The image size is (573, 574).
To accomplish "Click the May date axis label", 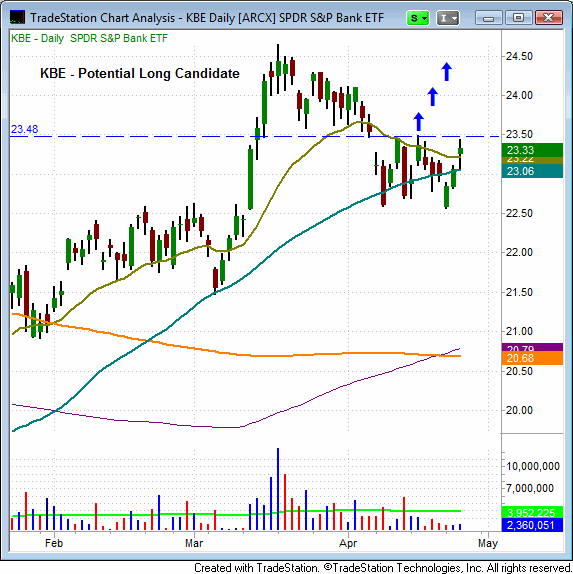I will (x=488, y=543).
